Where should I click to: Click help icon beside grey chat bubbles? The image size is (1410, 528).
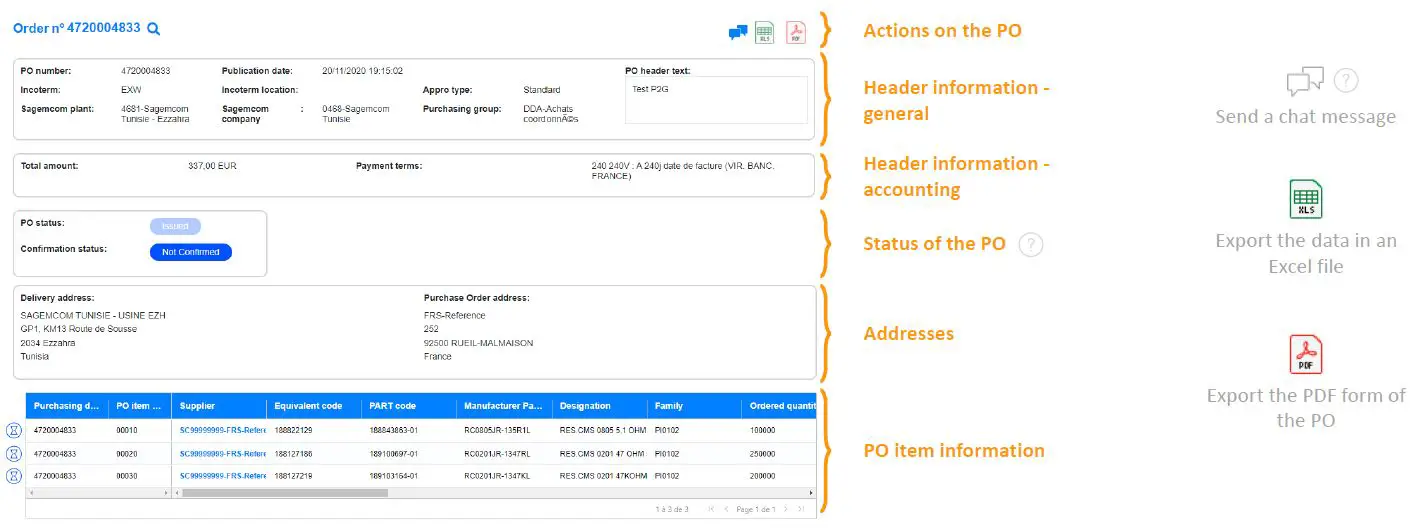click(1347, 80)
